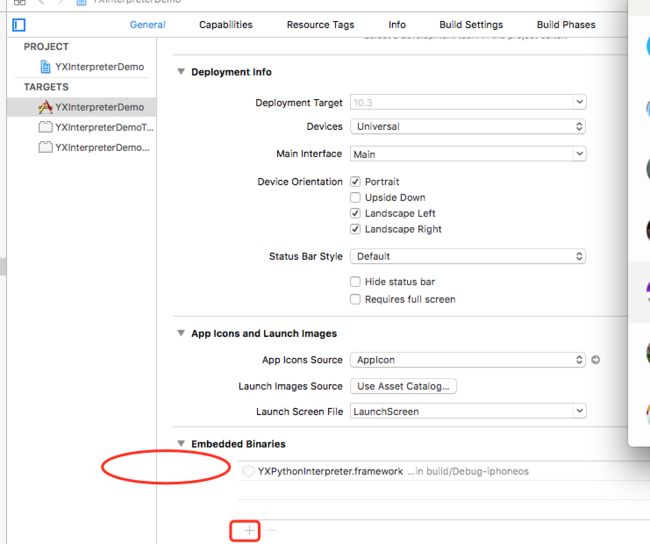Open the Launch Screen File dropdown
Image resolution: width=650 pixels, height=544 pixels.
(x=580, y=411)
